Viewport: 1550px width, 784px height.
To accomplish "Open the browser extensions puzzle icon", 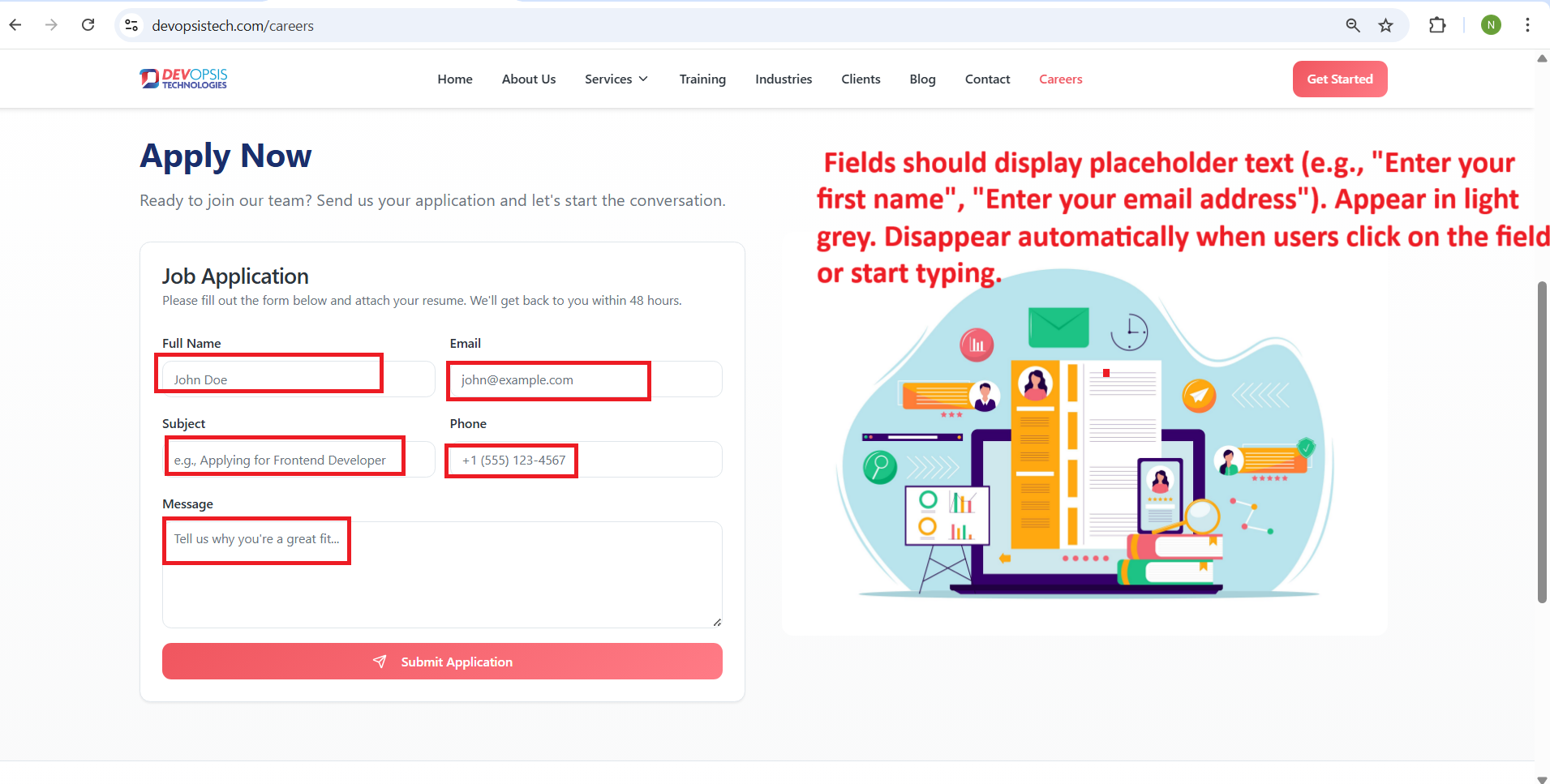I will [x=1436, y=25].
